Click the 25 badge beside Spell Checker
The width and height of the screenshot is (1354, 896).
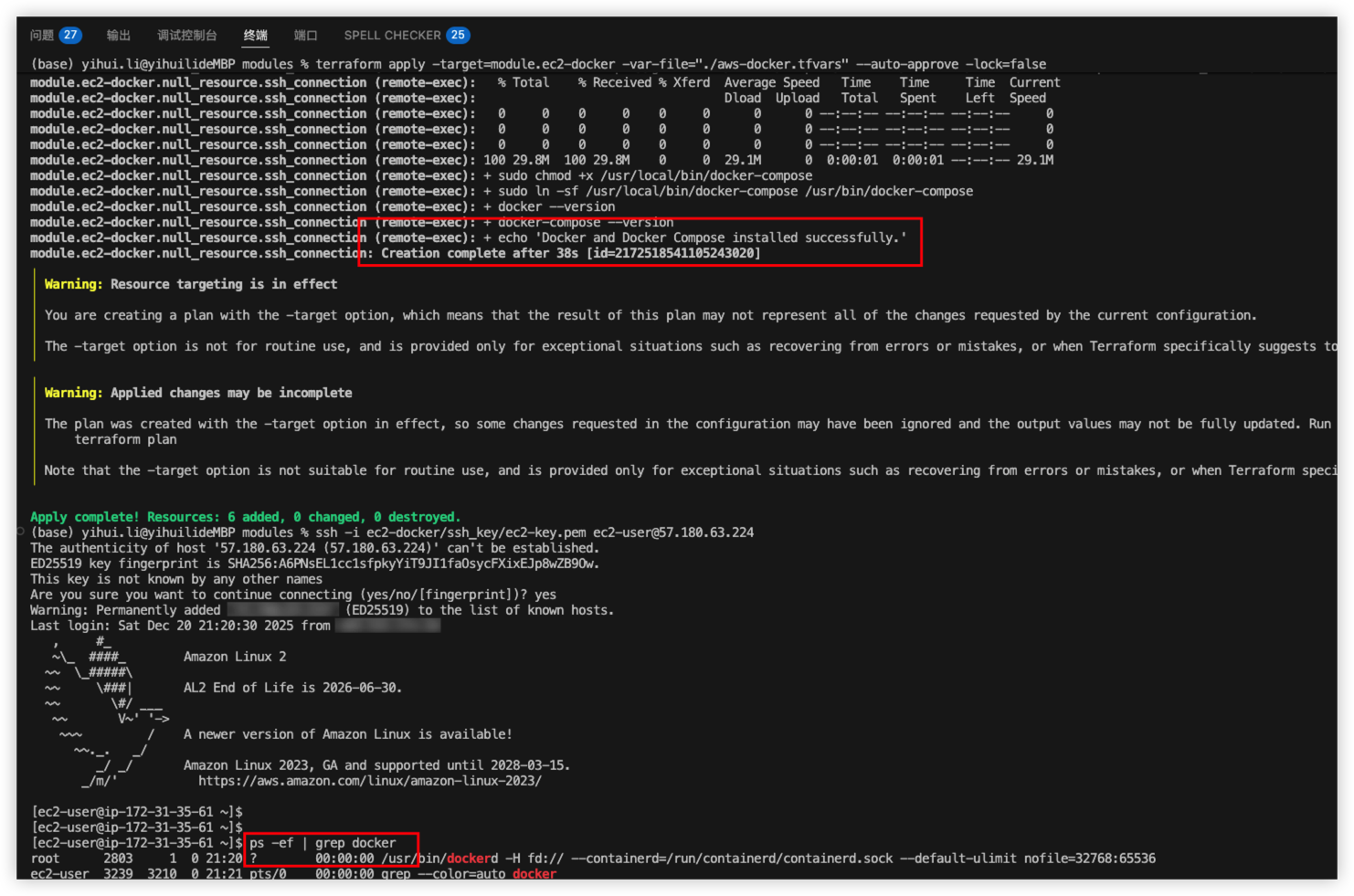click(x=458, y=35)
